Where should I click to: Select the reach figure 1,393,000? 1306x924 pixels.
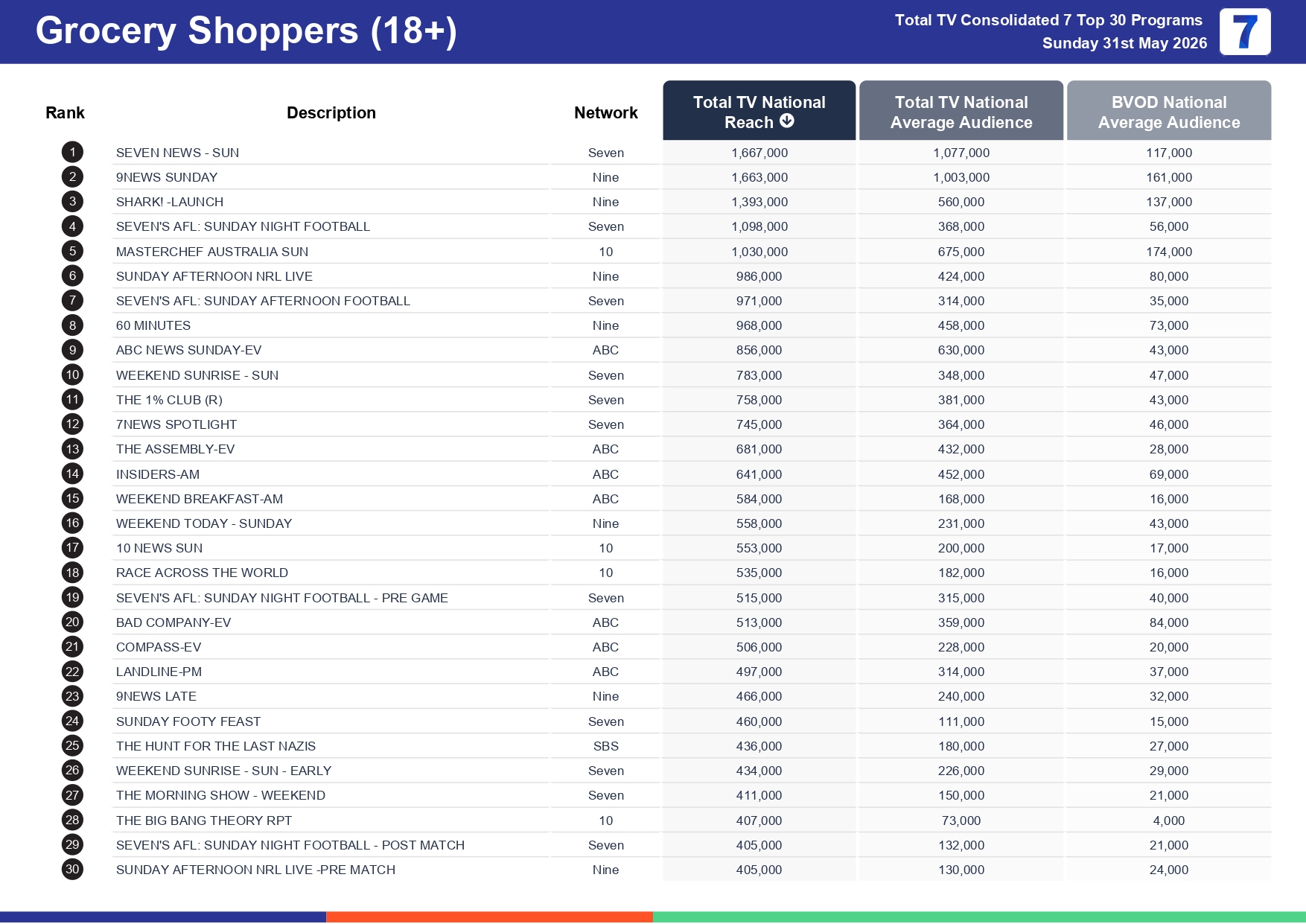759,202
